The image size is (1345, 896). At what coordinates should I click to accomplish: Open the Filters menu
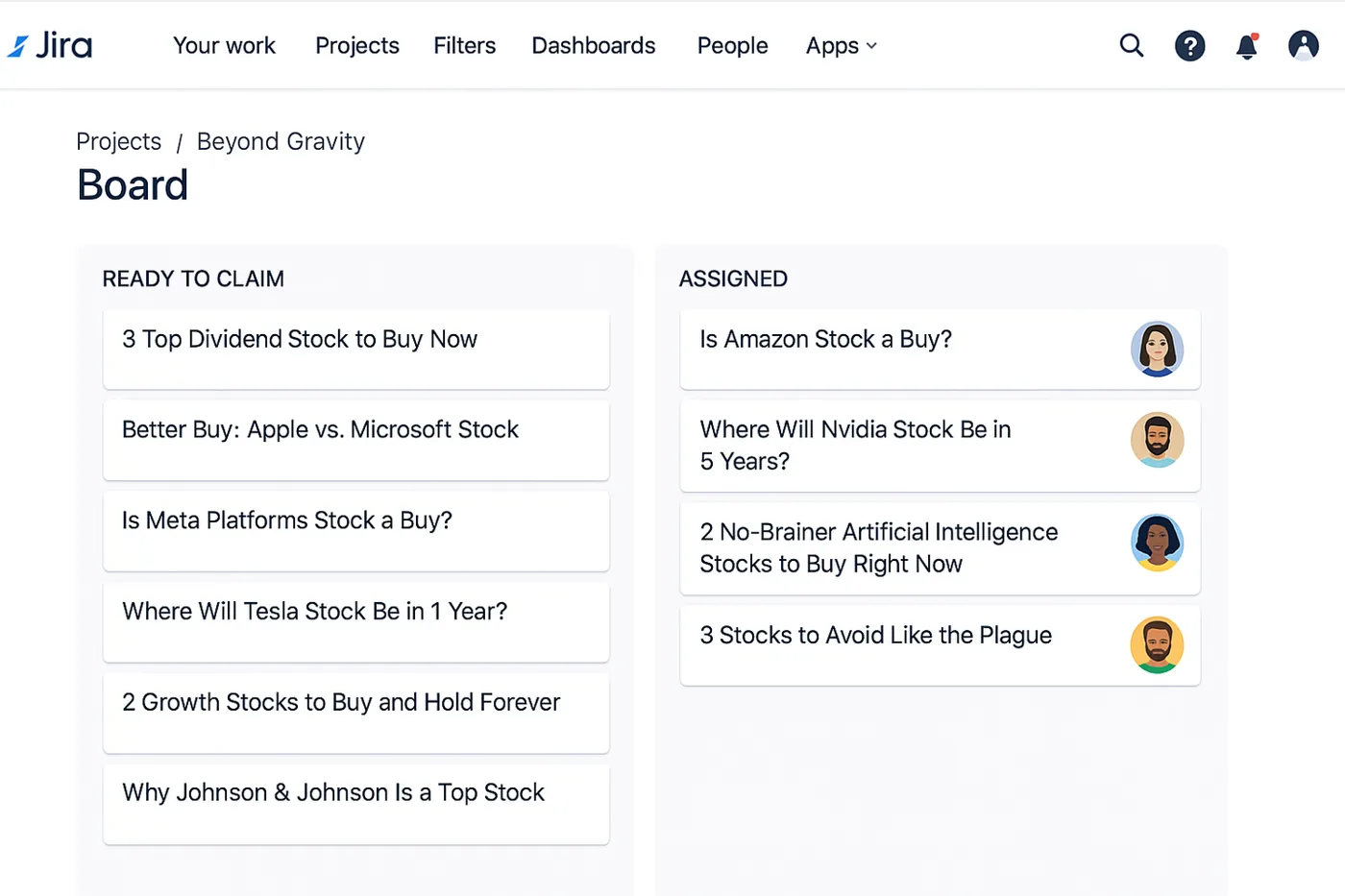[x=465, y=46]
